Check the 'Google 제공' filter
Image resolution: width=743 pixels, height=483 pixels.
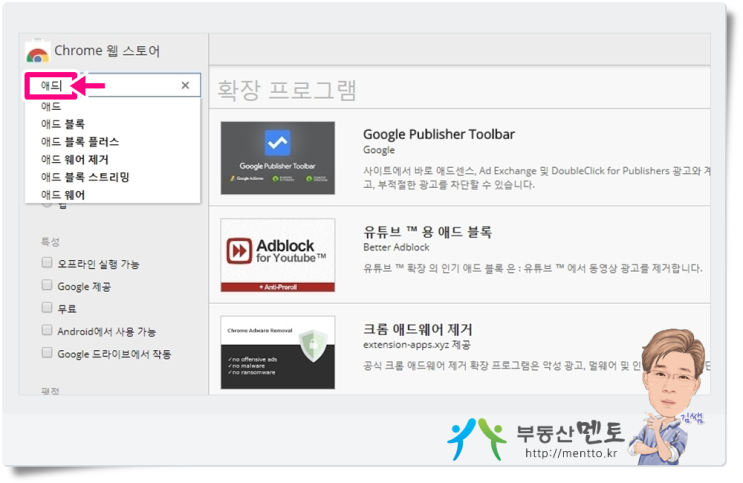(47, 285)
